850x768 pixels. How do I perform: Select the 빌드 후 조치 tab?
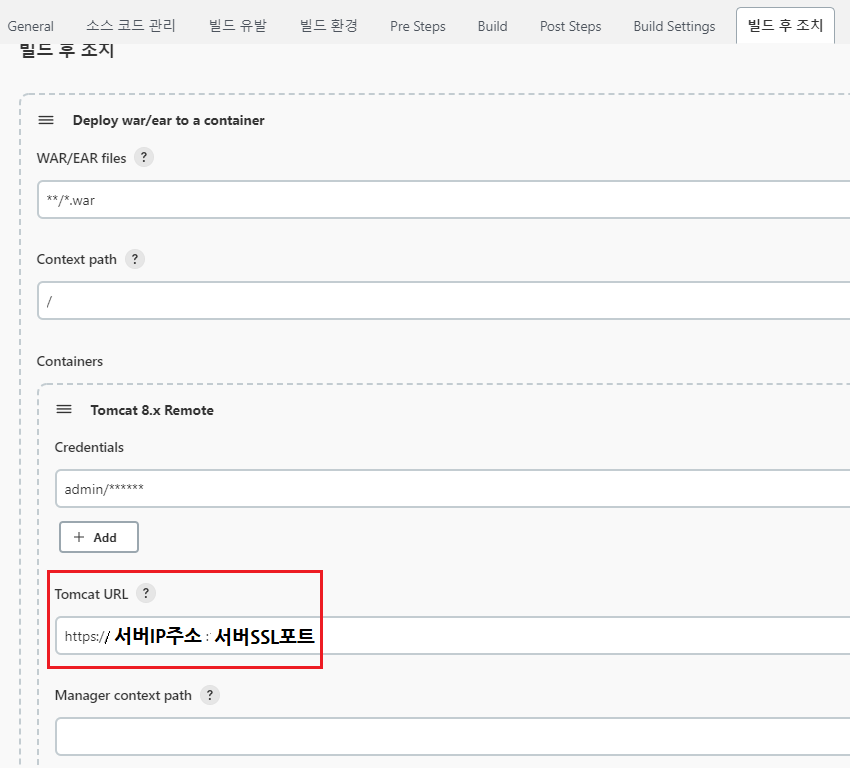click(785, 25)
